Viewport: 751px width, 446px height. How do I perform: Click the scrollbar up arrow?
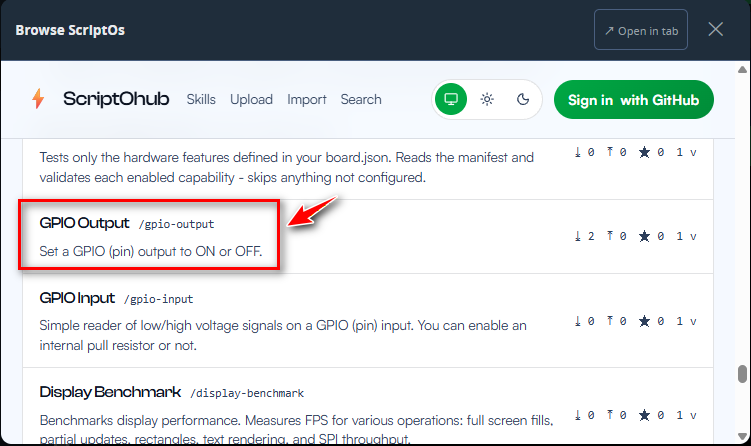pos(742,70)
